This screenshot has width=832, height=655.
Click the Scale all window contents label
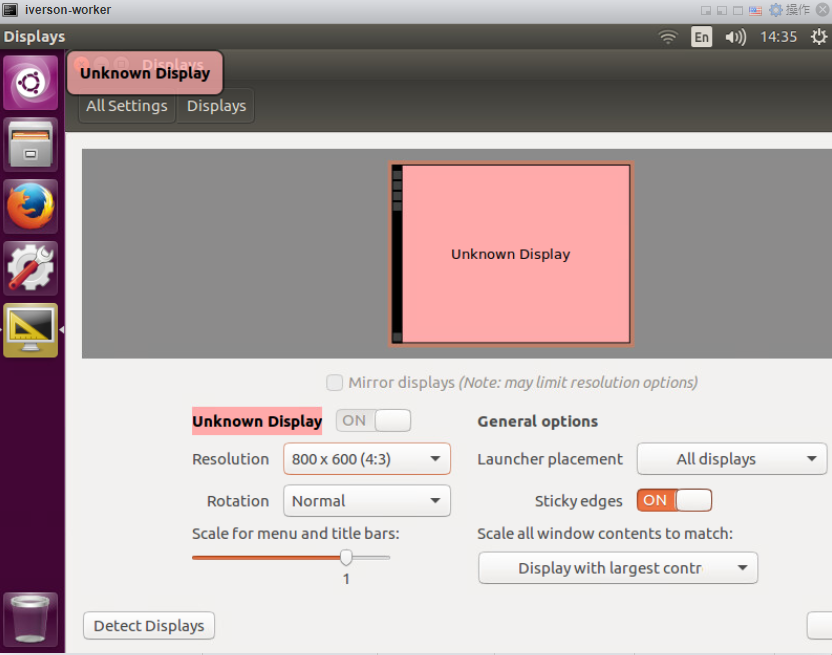tap(605, 533)
